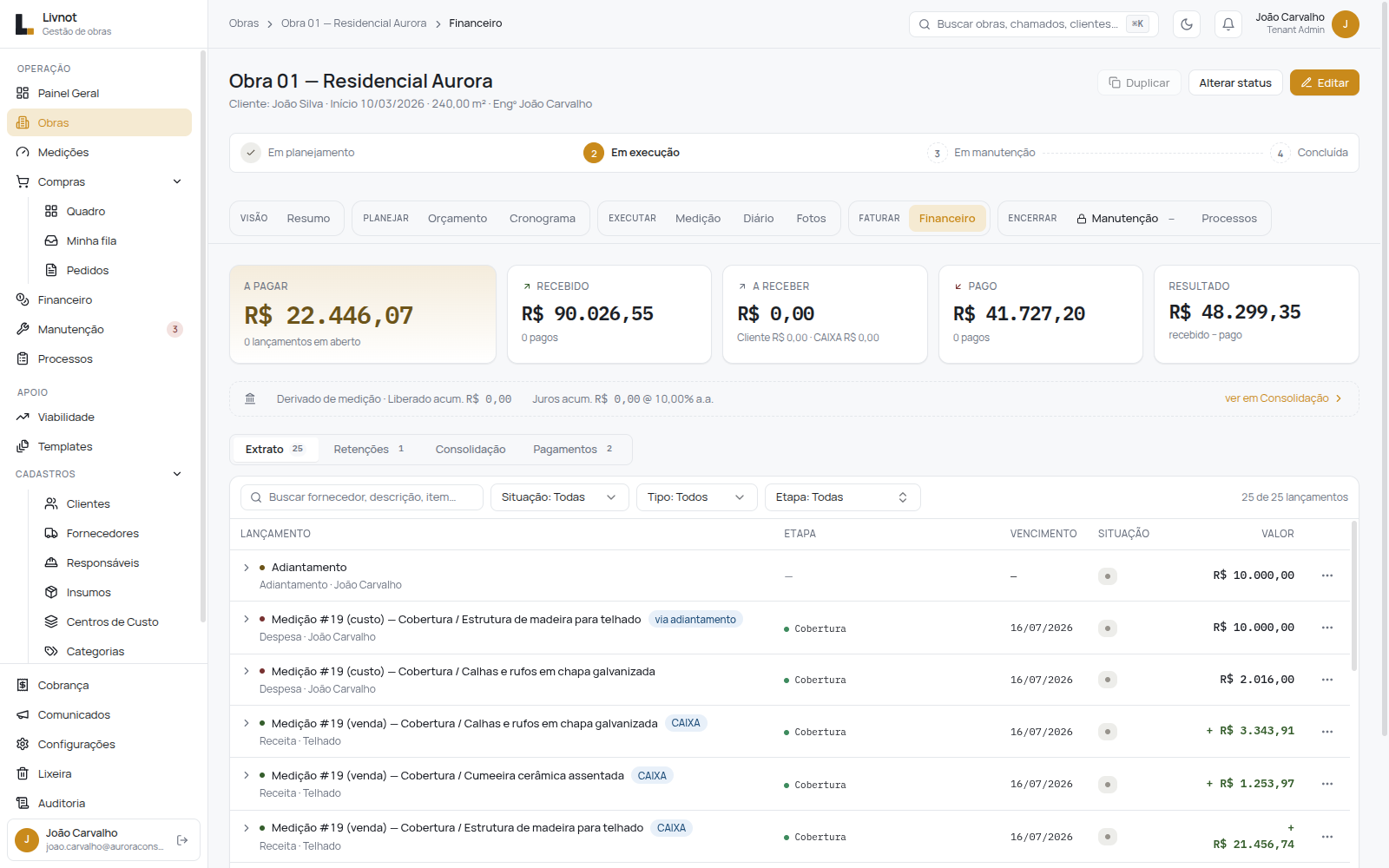
Task: Open the Fornecedores registry
Action: 113,533
